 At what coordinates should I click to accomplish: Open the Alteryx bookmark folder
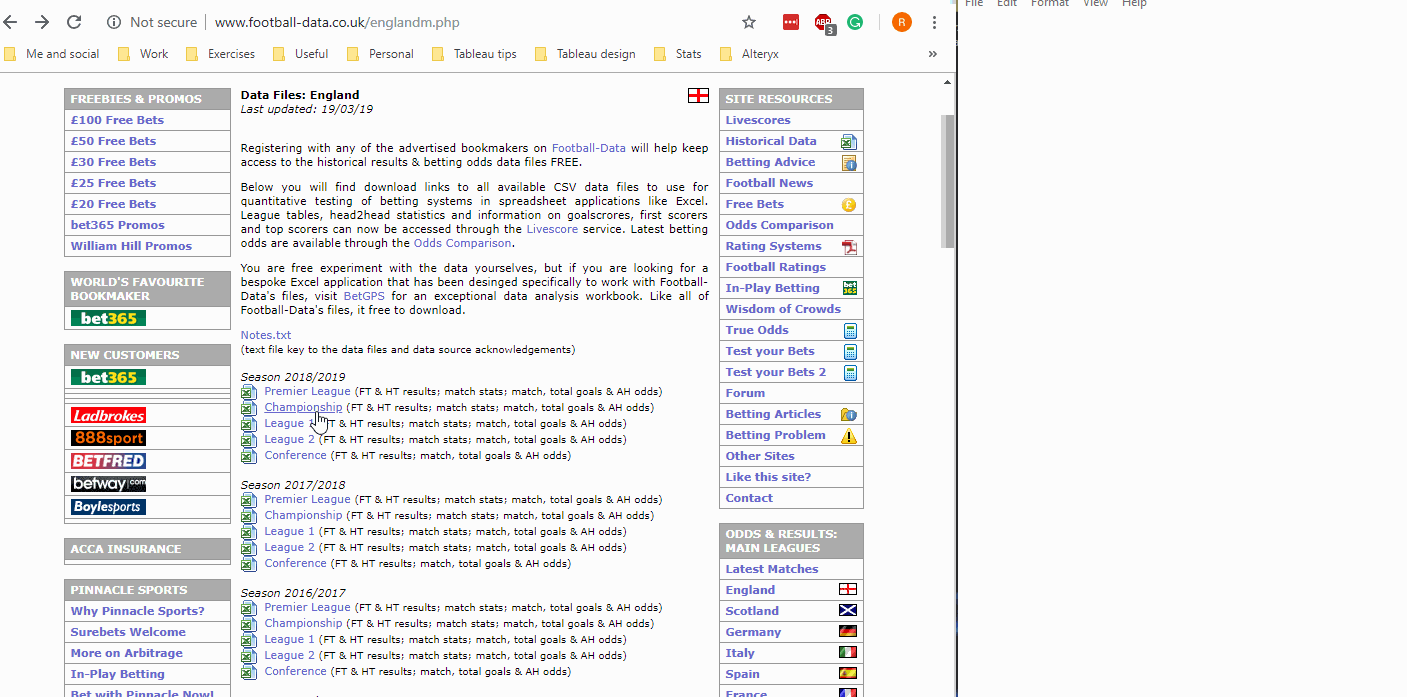pos(749,54)
